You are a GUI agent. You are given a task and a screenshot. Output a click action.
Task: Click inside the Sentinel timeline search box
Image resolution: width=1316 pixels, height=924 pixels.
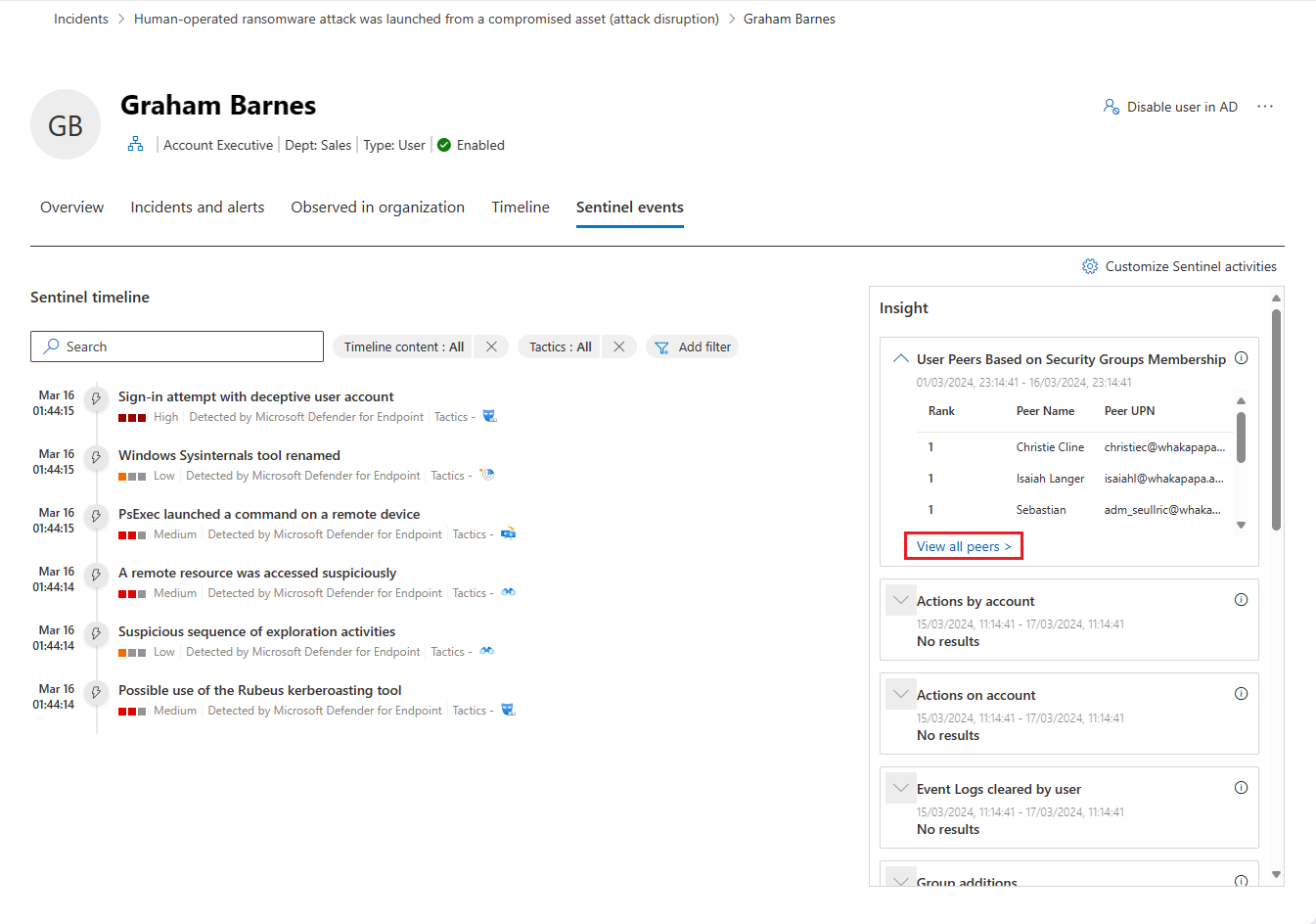[176, 346]
